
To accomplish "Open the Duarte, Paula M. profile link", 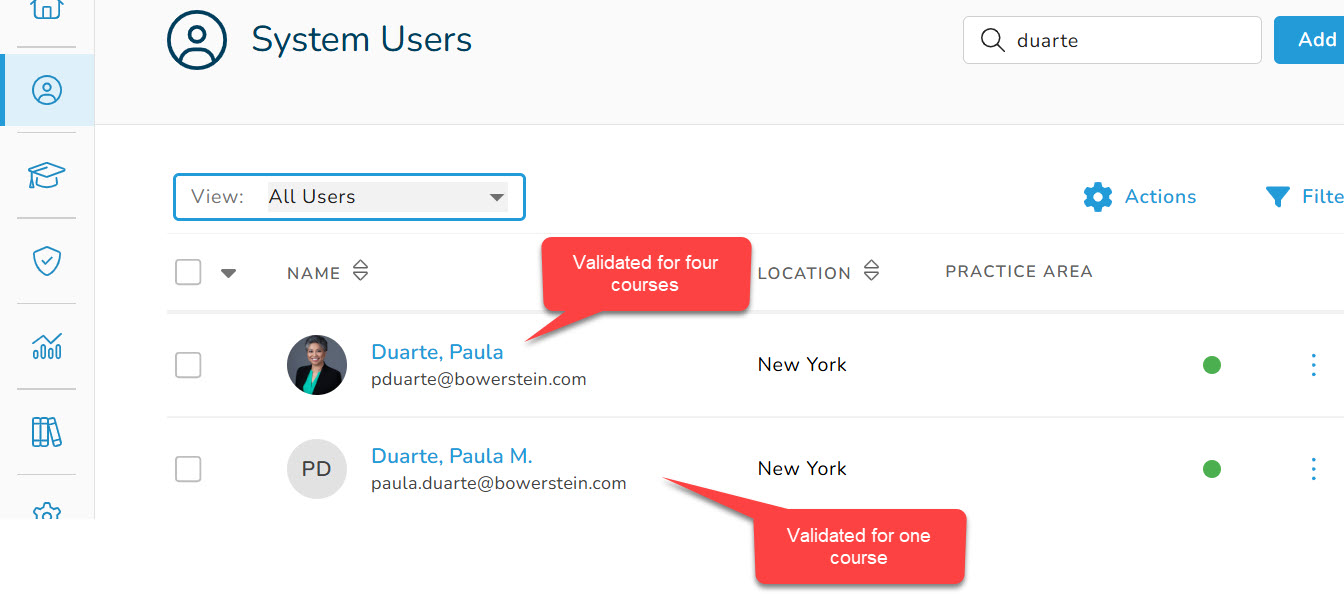I will (x=452, y=456).
